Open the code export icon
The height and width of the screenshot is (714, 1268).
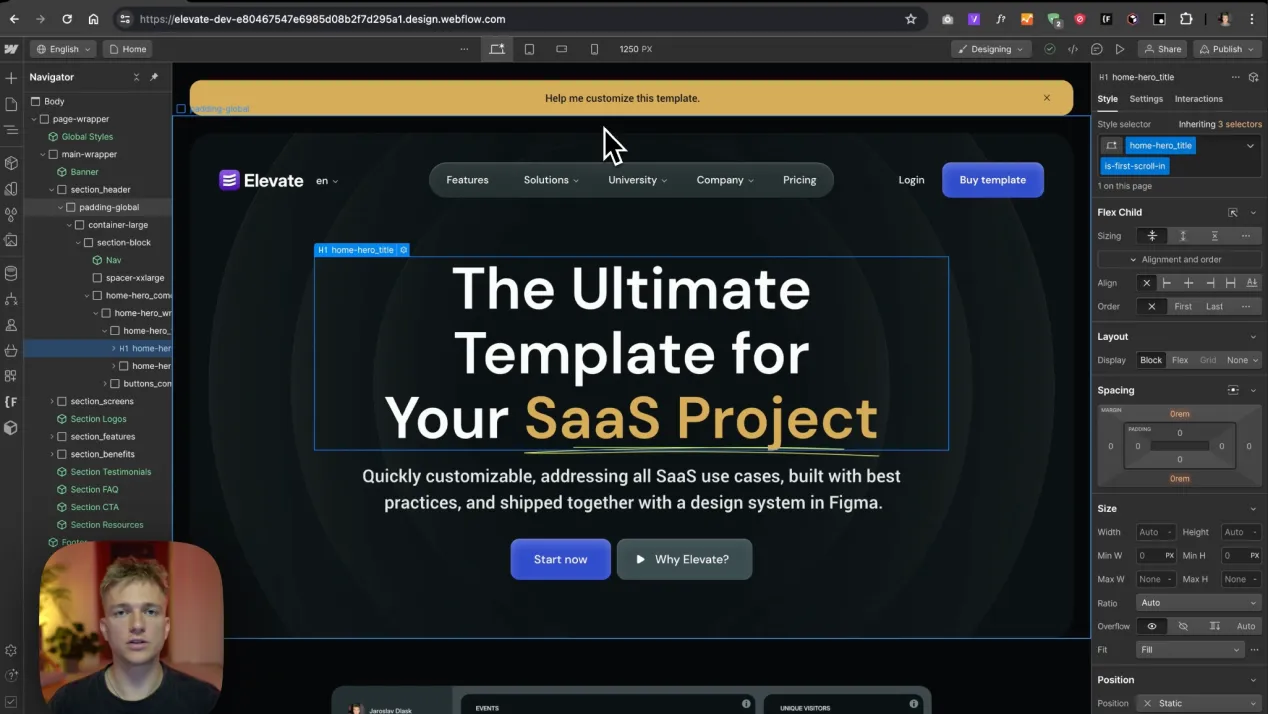point(1073,49)
